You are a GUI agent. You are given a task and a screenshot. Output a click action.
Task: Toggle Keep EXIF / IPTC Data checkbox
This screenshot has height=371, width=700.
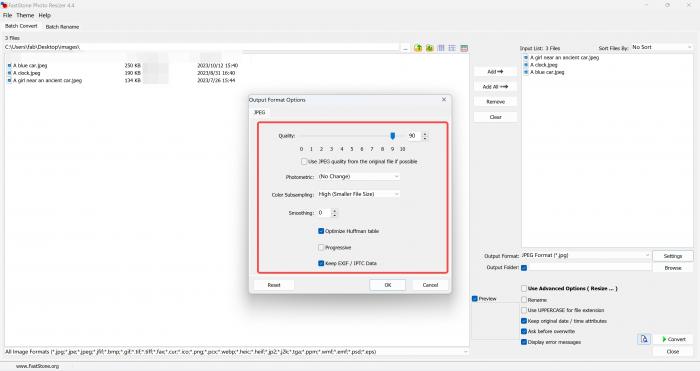(x=321, y=263)
